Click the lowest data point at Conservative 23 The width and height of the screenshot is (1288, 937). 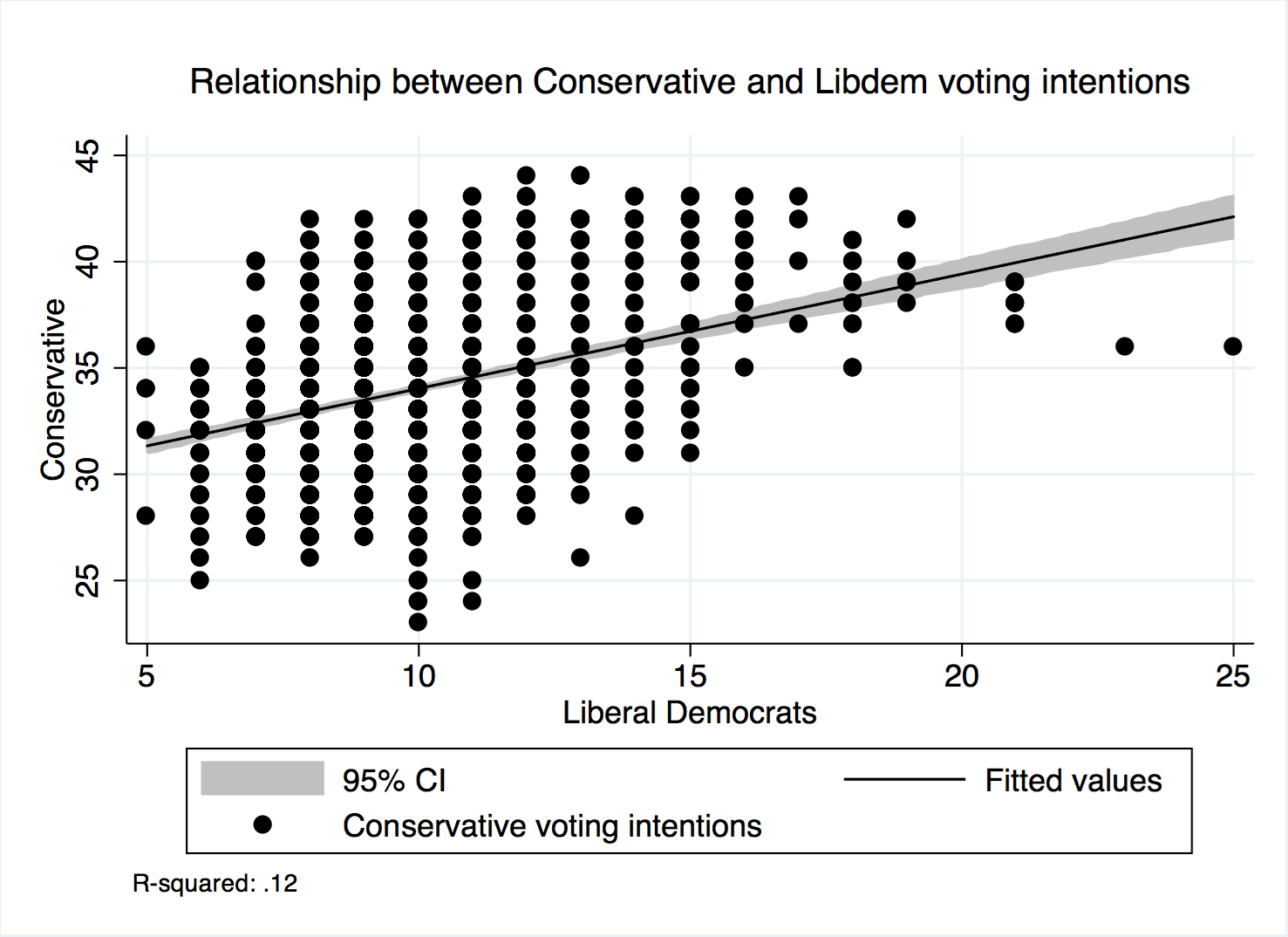point(418,622)
